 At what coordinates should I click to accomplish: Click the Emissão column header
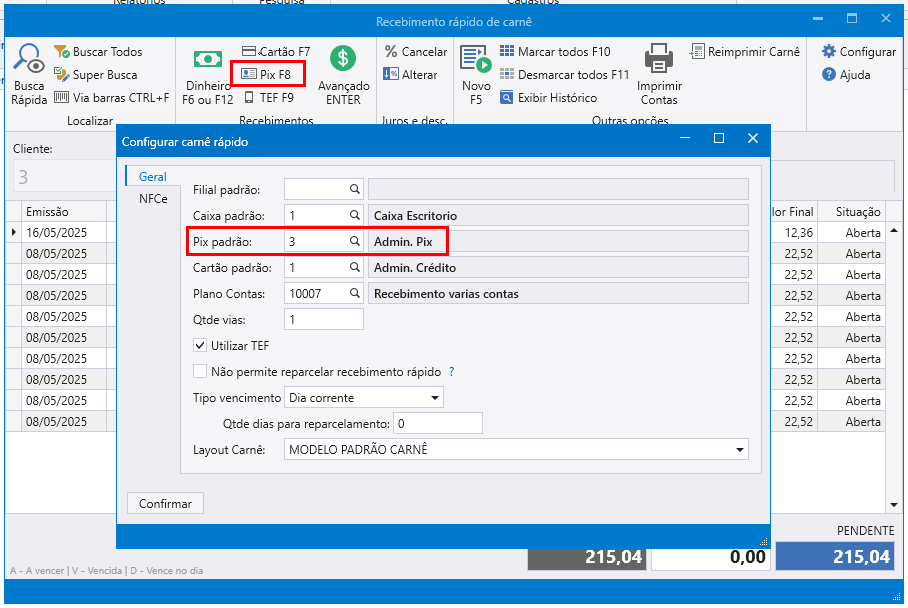pyautogui.click(x=64, y=212)
